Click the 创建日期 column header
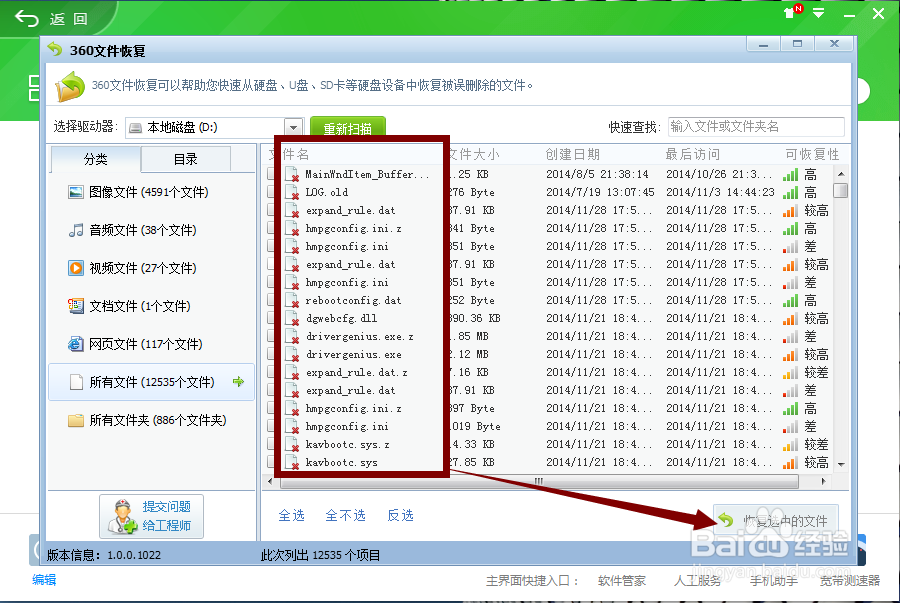900x603 pixels. click(x=572, y=154)
